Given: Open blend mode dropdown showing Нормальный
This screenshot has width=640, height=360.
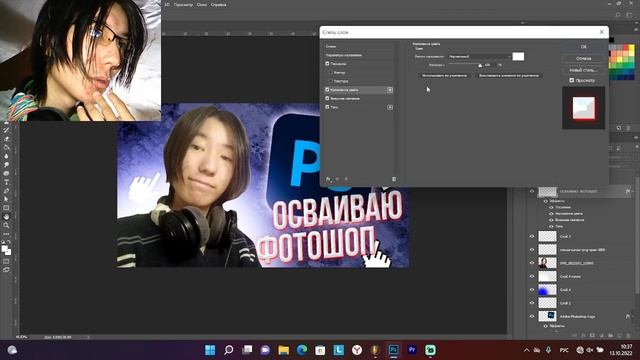Looking at the screenshot, I should tap(480, 56).
